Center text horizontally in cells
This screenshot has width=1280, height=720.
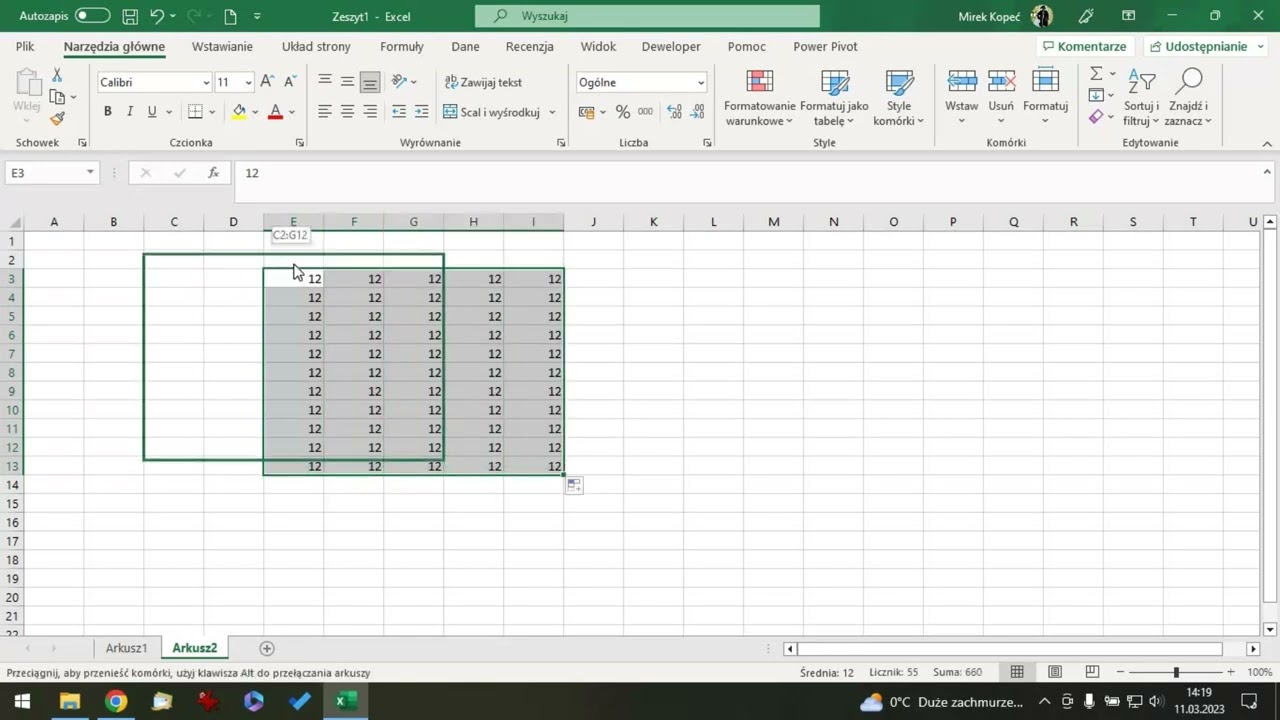pyautogui.click(x=347, y=112)
